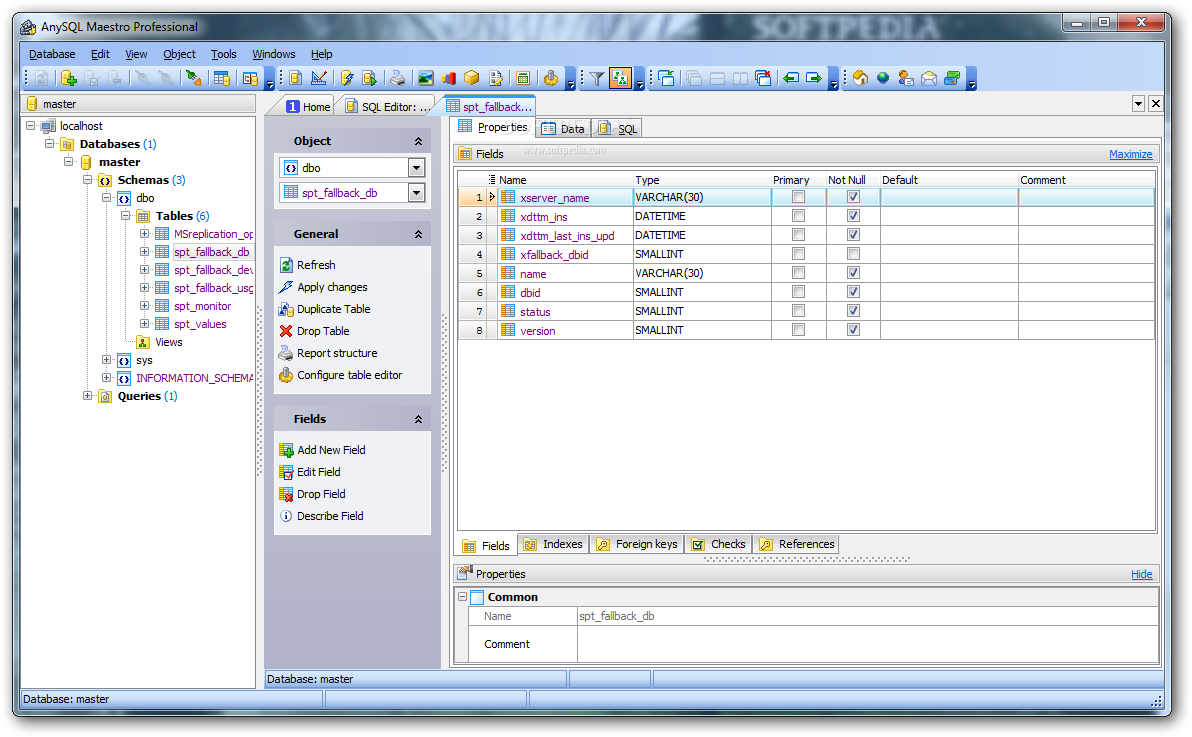Collapse the General panel section chevron
Image resolution: width=1192 pixels, height=737 pixels.
pyautogui.click(x=418, y=235)
